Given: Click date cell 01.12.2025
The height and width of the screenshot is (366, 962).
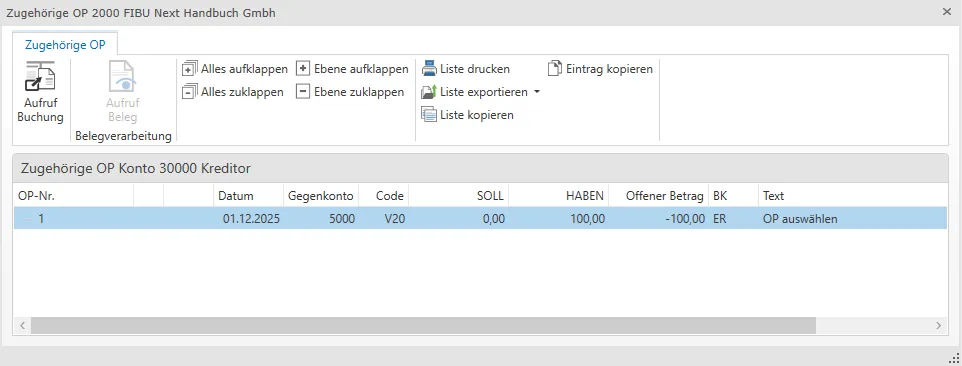Looking at the screenshot, I should click(251, 218).
